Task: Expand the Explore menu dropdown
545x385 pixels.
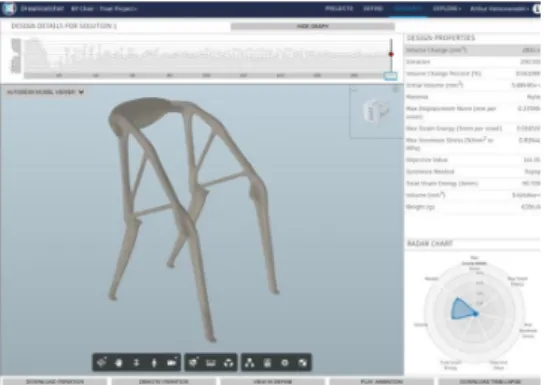Action: (x=447, y=9)
